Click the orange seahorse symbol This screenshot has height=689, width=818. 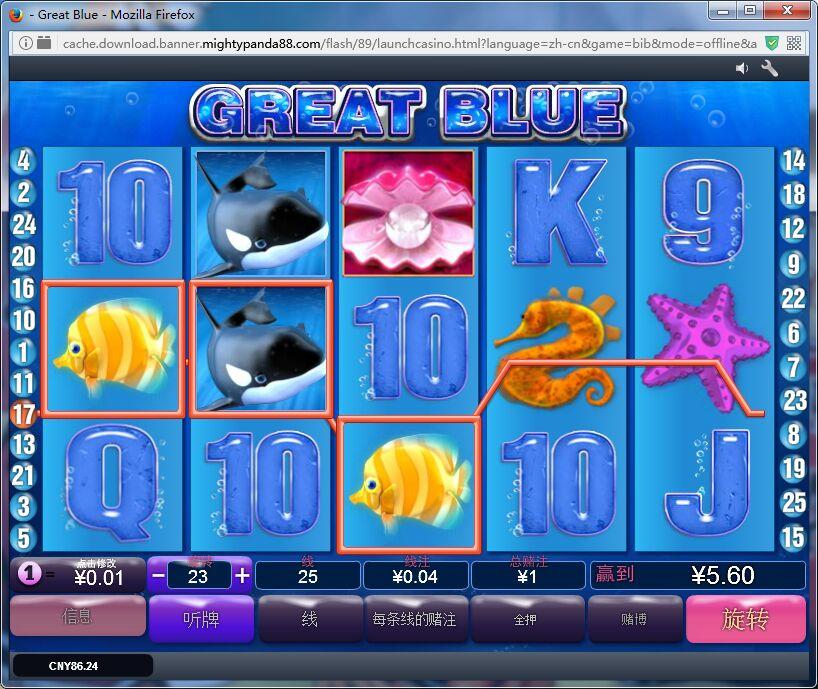[x=556, y=347]
